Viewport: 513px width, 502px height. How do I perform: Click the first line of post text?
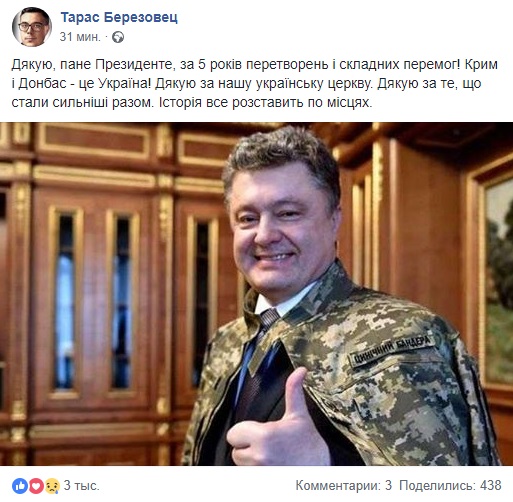click(255, 64)
